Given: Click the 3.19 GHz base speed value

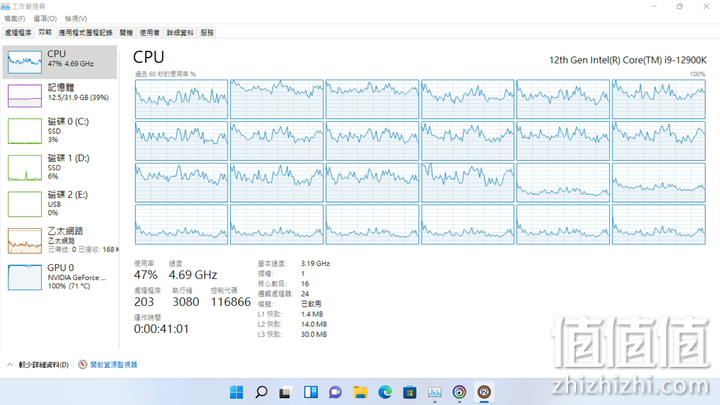Looking at the screenshot, I should pos(315,264).
